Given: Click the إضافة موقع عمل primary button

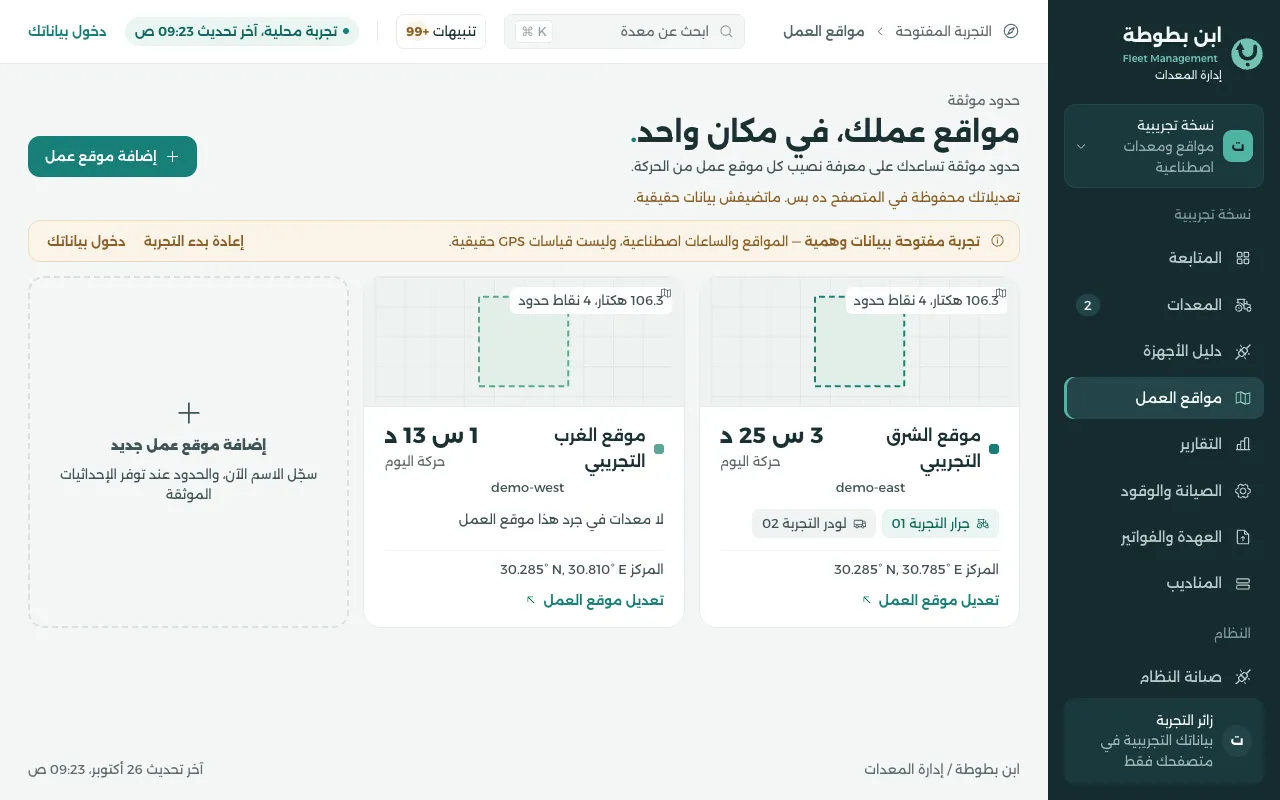Looking at the screenshot, I should (112, 157).
